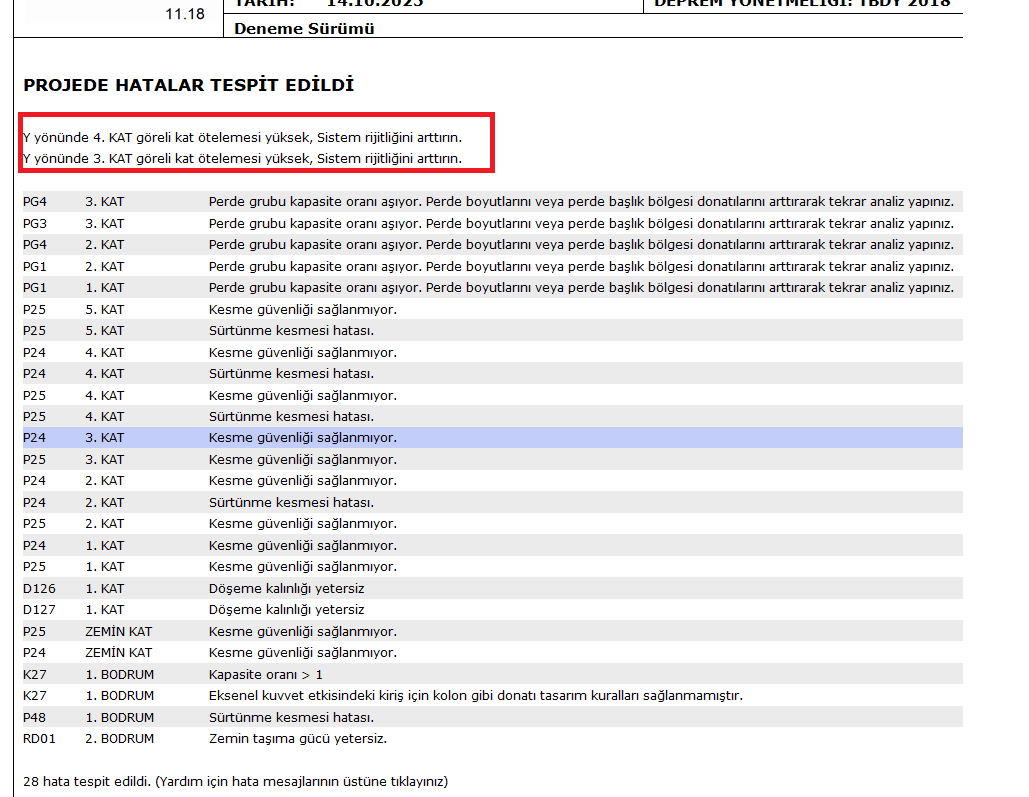
Task: Click P25 5. KAT Kesme güvenliği error
Action: point(302,309)
